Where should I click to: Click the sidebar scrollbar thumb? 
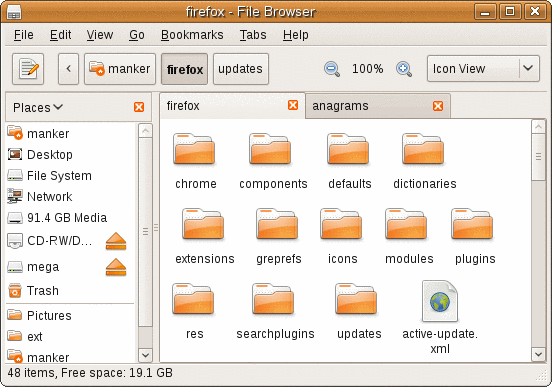click(x=145, y=232)
